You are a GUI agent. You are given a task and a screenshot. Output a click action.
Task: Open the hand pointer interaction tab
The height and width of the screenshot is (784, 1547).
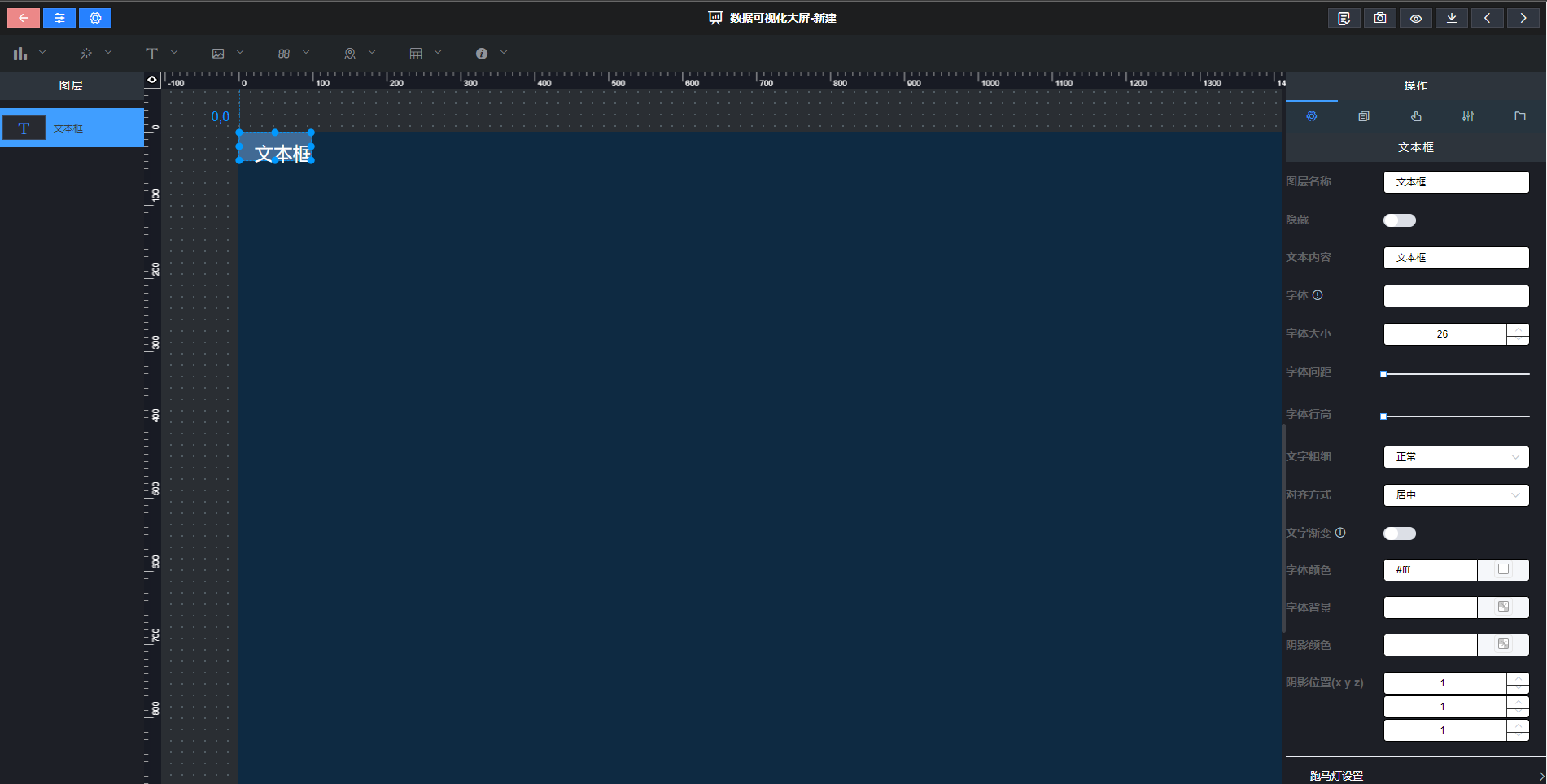(x=1416, y=116)
